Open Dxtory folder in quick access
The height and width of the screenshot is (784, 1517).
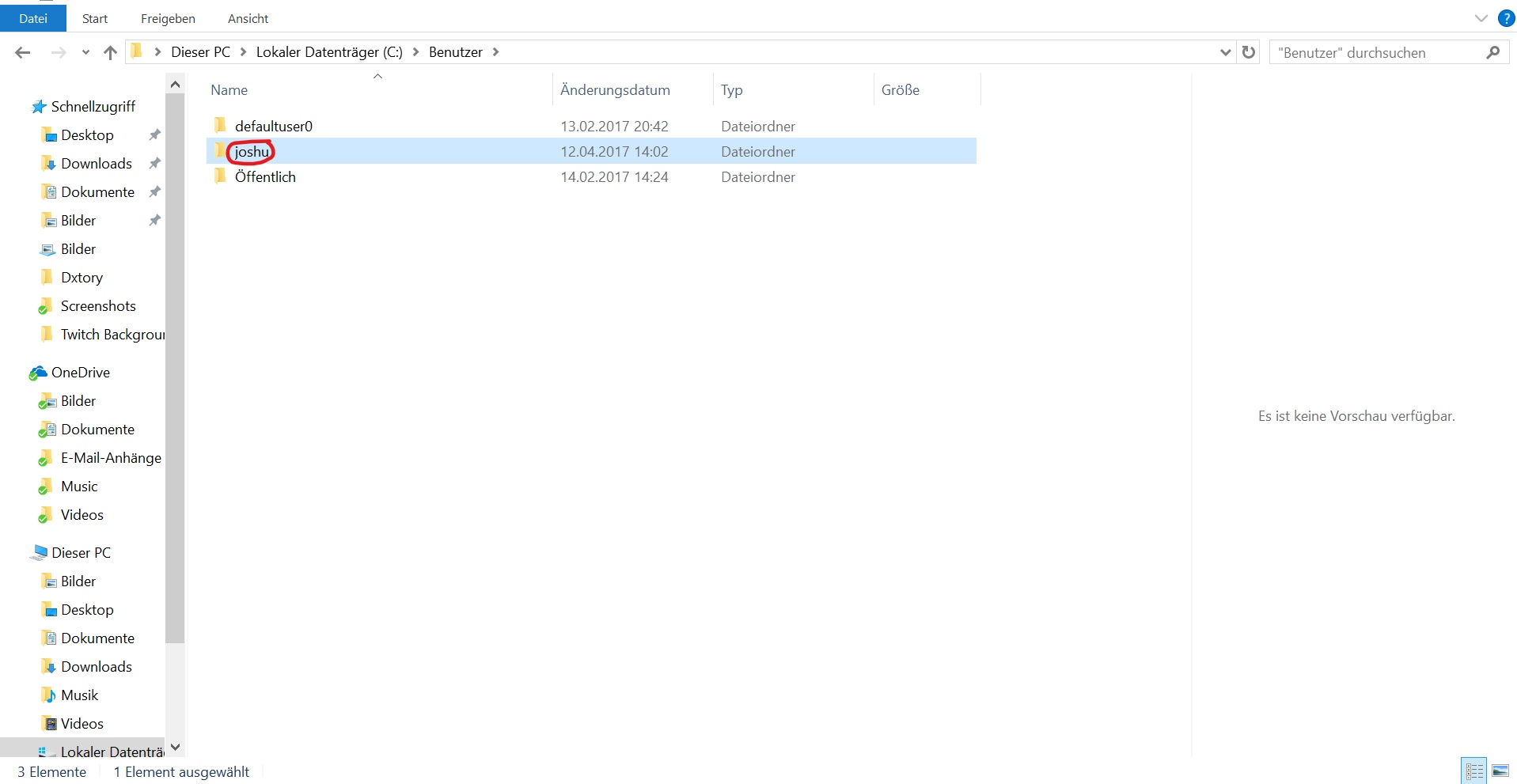coord(82,277)
